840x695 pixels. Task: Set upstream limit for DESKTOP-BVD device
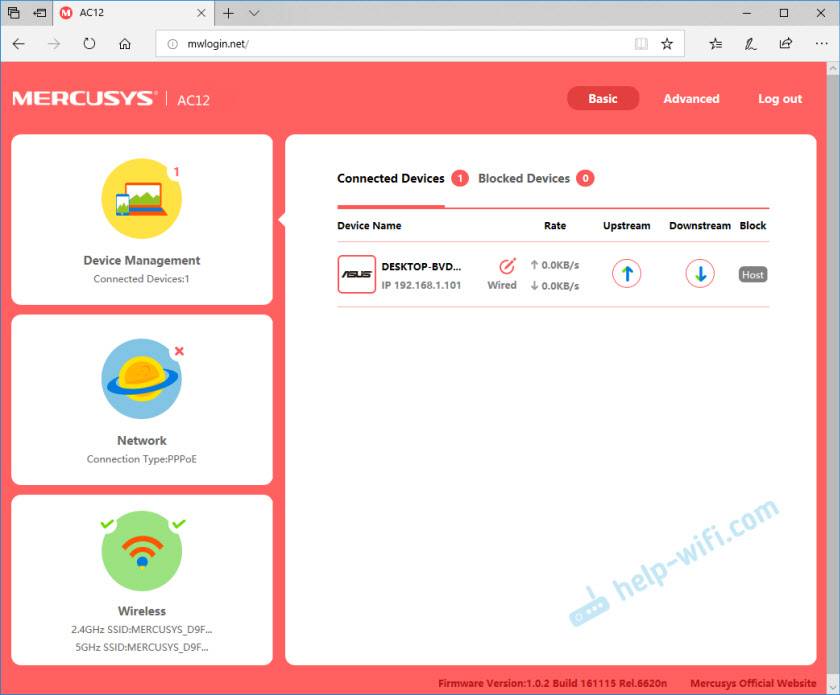tap(626, 274)
